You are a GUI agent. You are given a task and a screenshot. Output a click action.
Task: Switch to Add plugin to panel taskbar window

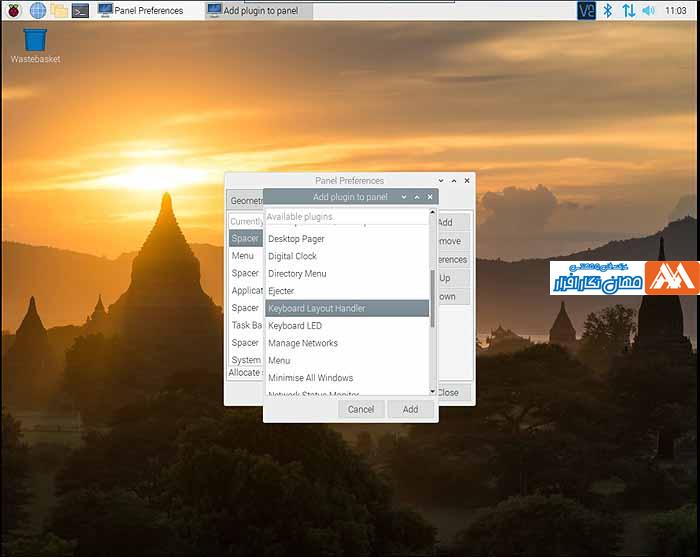(x=259, y=10)
